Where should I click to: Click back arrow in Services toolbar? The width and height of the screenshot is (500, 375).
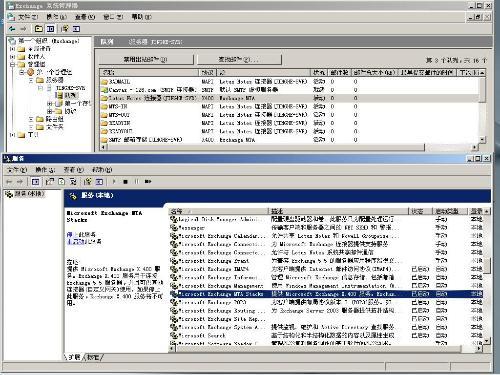coord(9,182)
